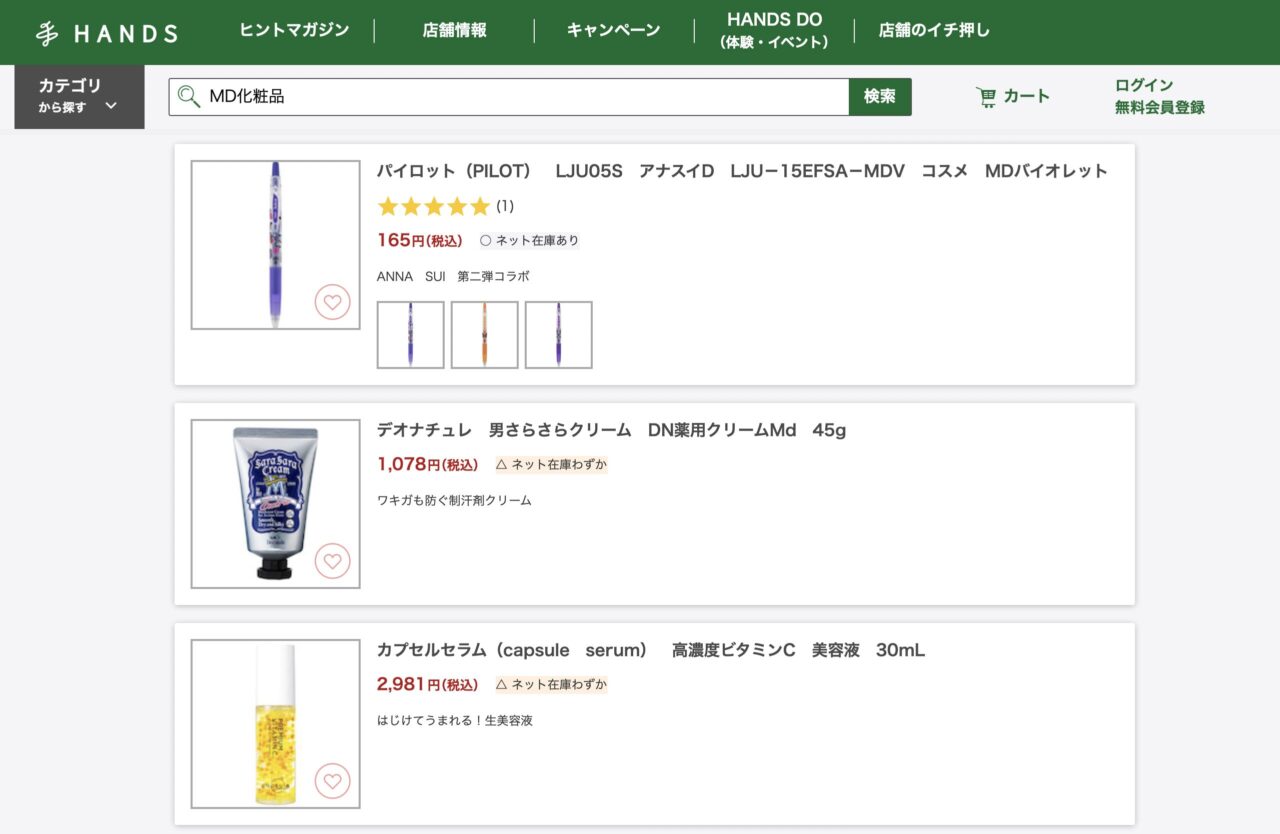Open カプセルセラム 高濃度ビタミンC product title

pyautogui.click(x=651, y=650)
